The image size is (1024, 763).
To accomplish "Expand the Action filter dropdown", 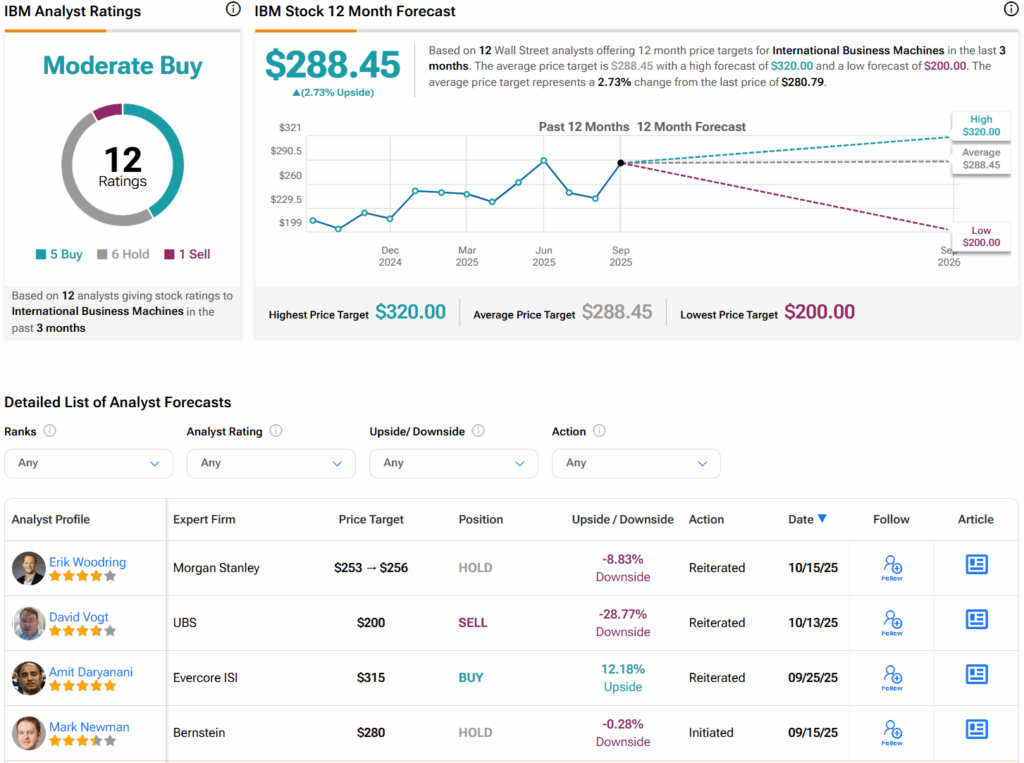I will [635, 463].
